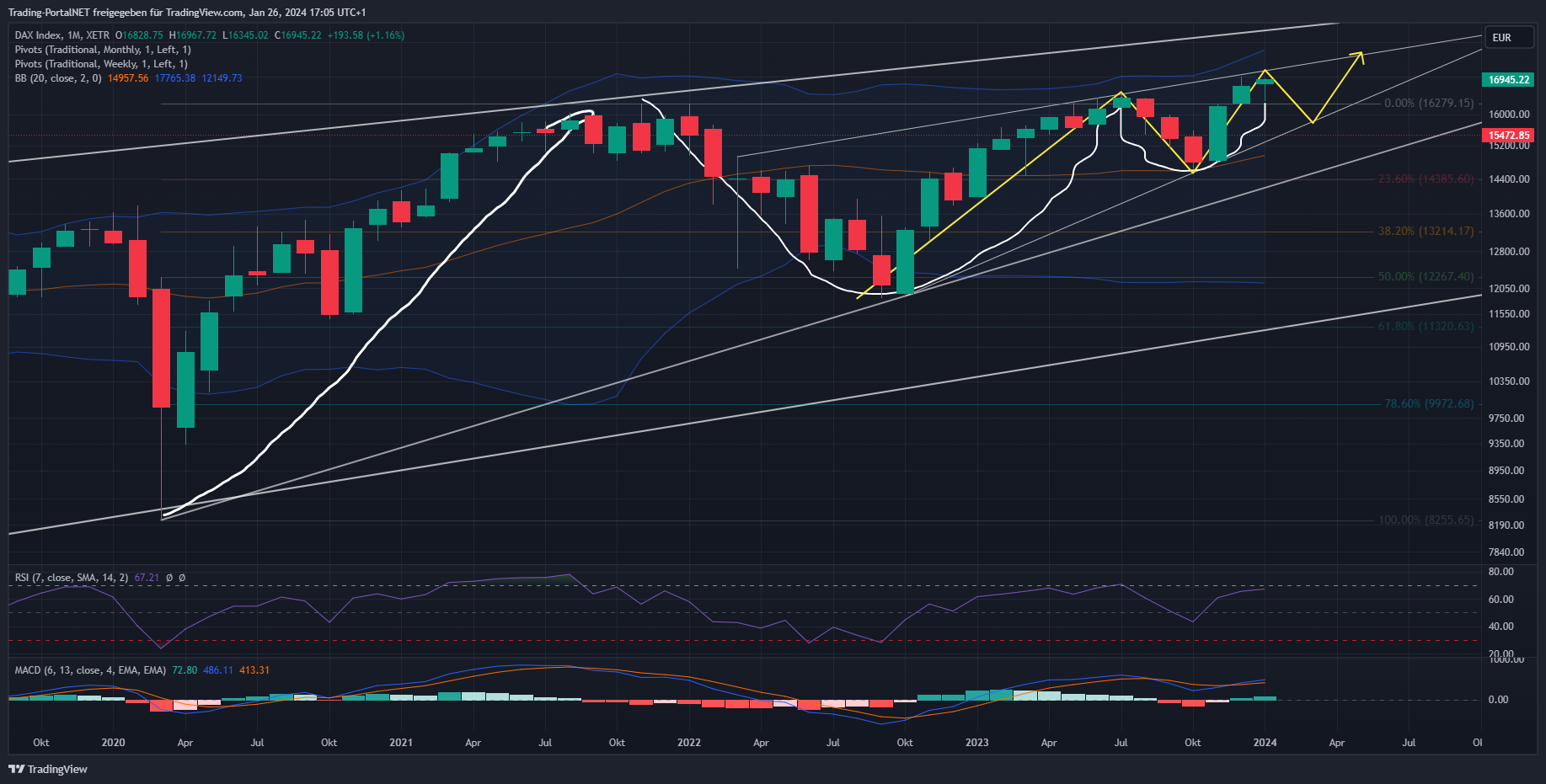Click the RSI indicator legend label
This screenshot has height=784, width=1546.
(x=71, y=578)
